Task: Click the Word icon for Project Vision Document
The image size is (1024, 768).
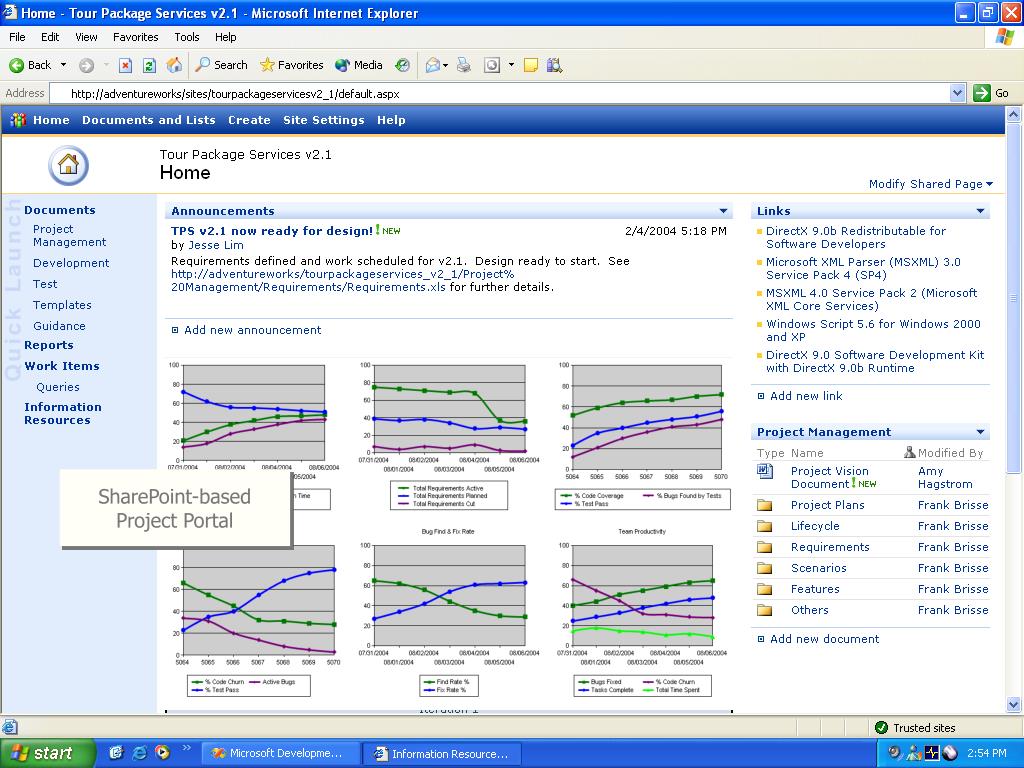Action: coord(765,471)
